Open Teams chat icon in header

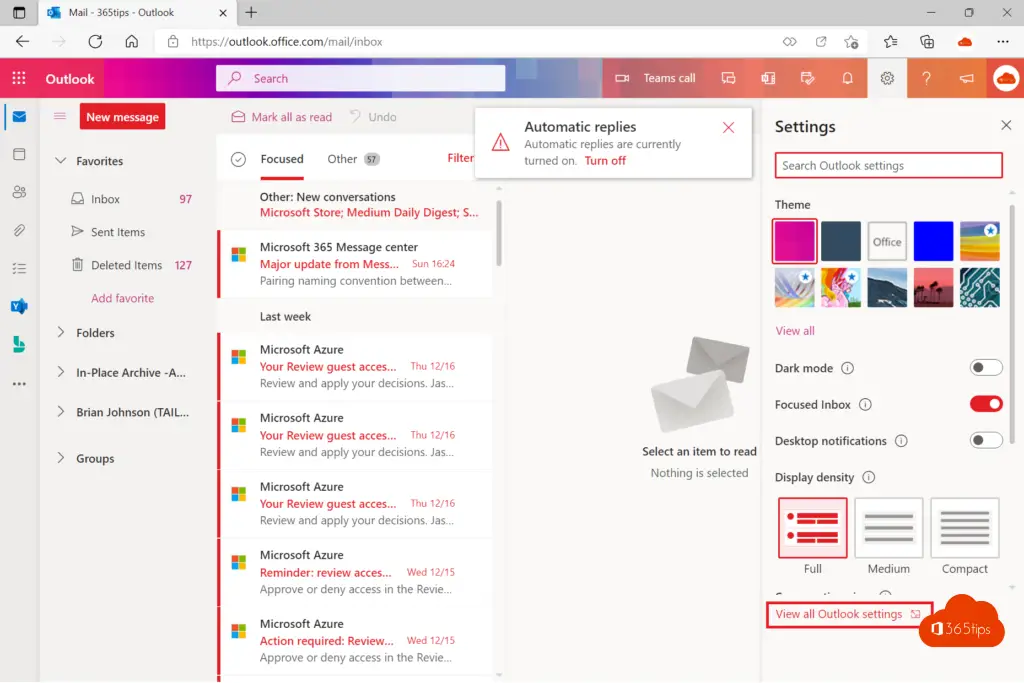tap(728, 78)
